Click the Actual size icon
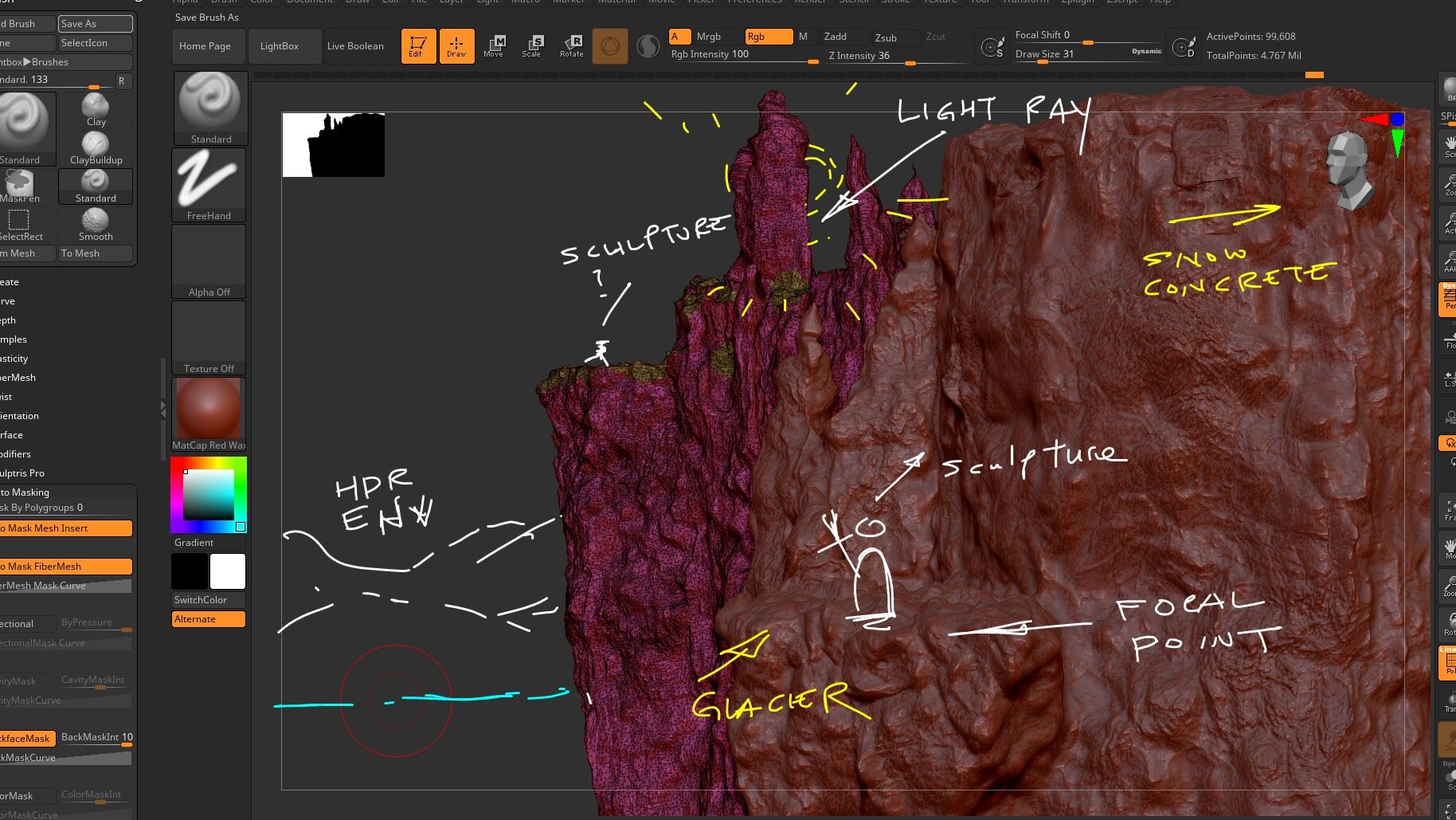Image resolution: width=1456 pixels, height=820 pixels. pyautogui.click(x=1449, y=222)
